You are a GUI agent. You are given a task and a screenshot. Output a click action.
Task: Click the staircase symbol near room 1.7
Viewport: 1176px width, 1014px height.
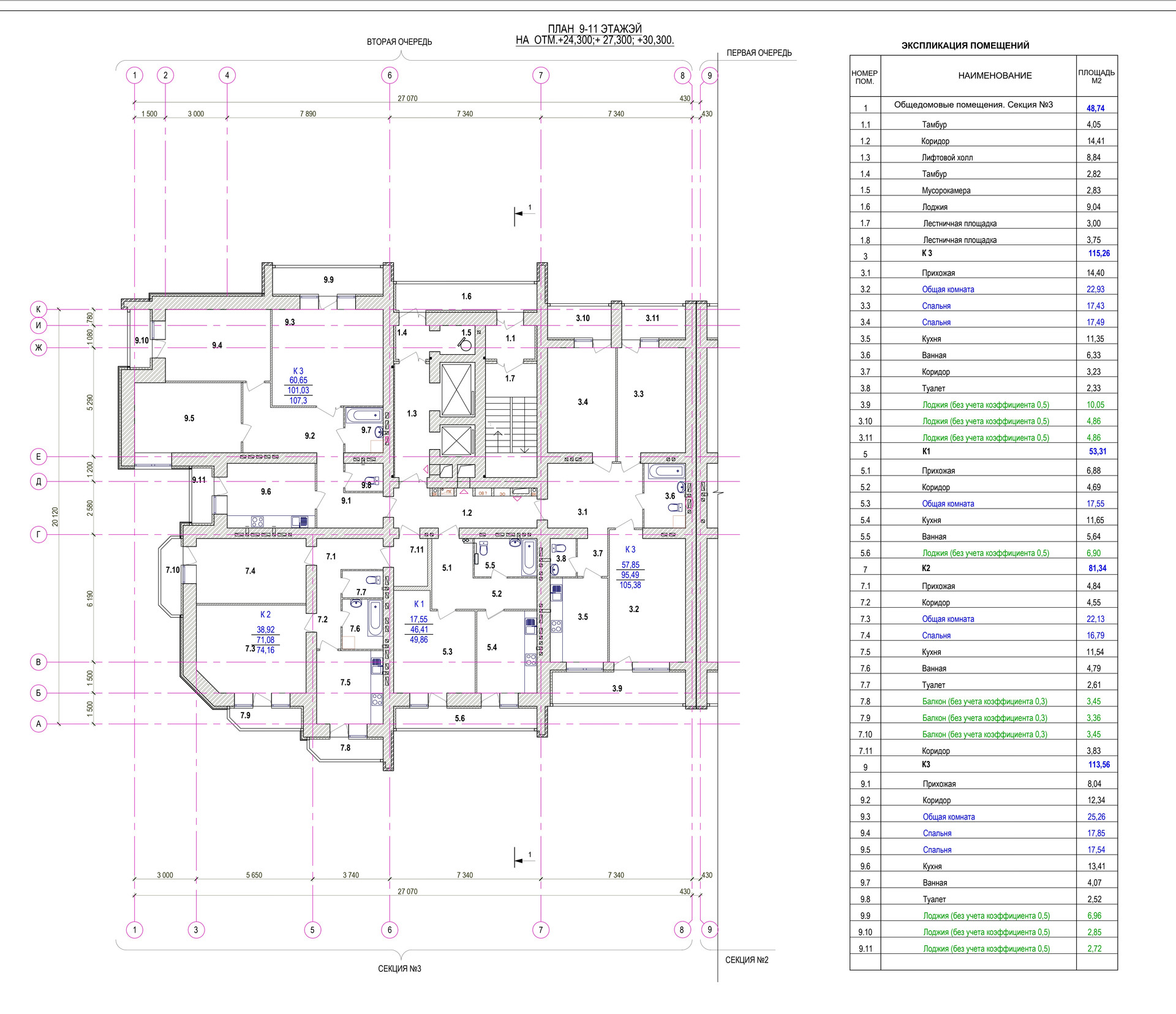pos(511,425)
